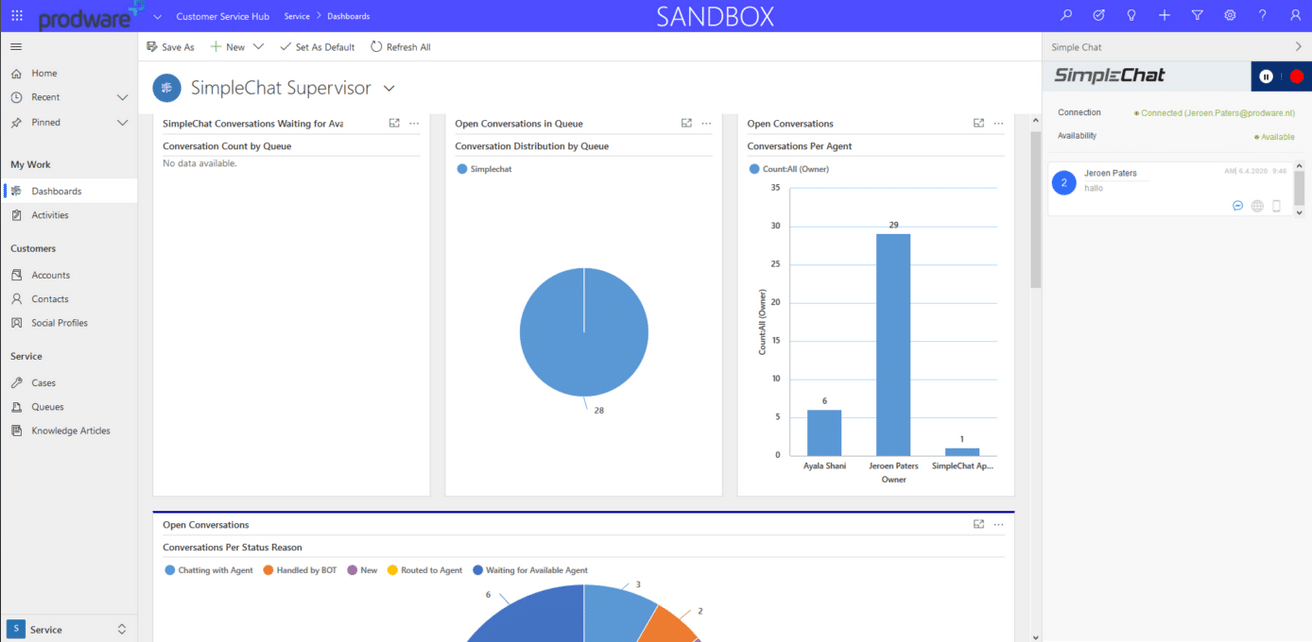The image size is (1312, 642).
Task: Click Customer Service Hub app name
Action: [x=222, y=16]
